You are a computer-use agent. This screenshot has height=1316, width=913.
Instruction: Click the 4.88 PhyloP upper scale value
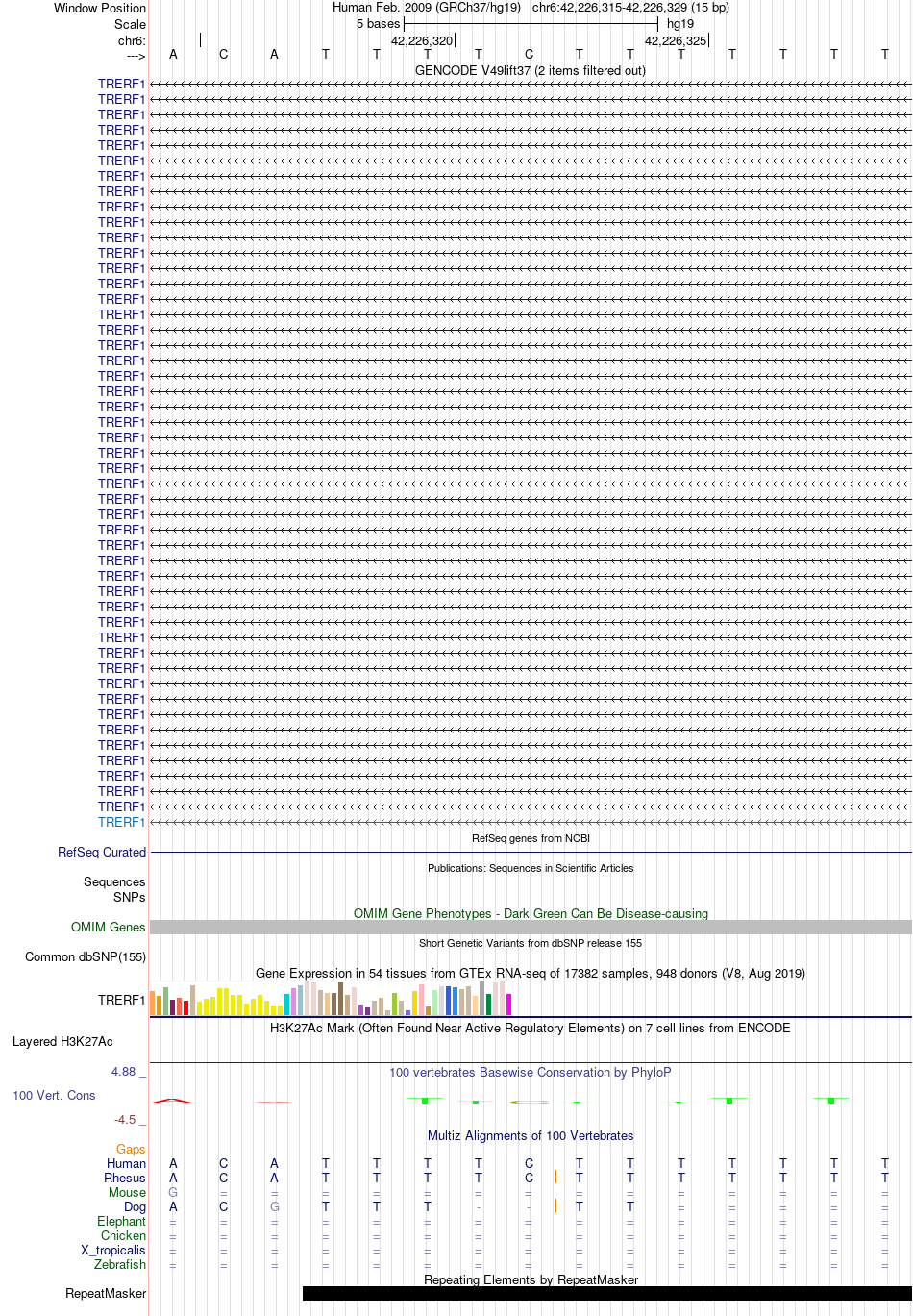click(x=124, y=1071)
